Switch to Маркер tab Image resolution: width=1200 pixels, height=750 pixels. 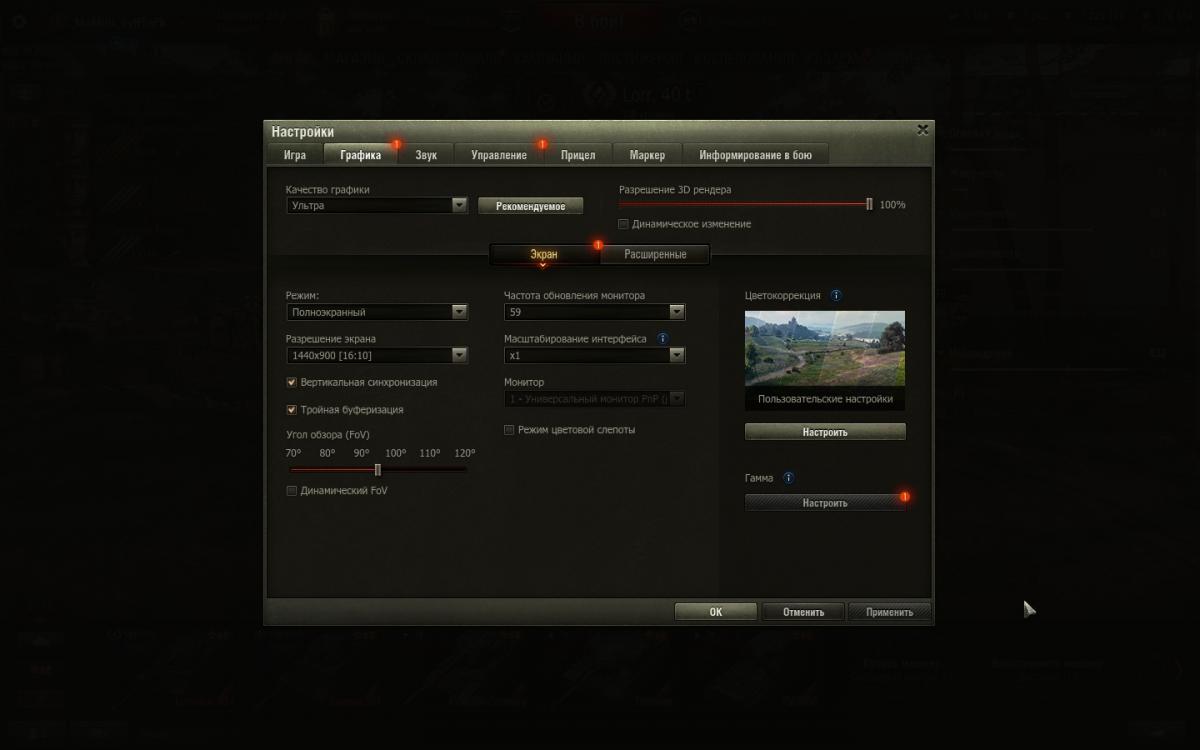[x=647, y=155]
